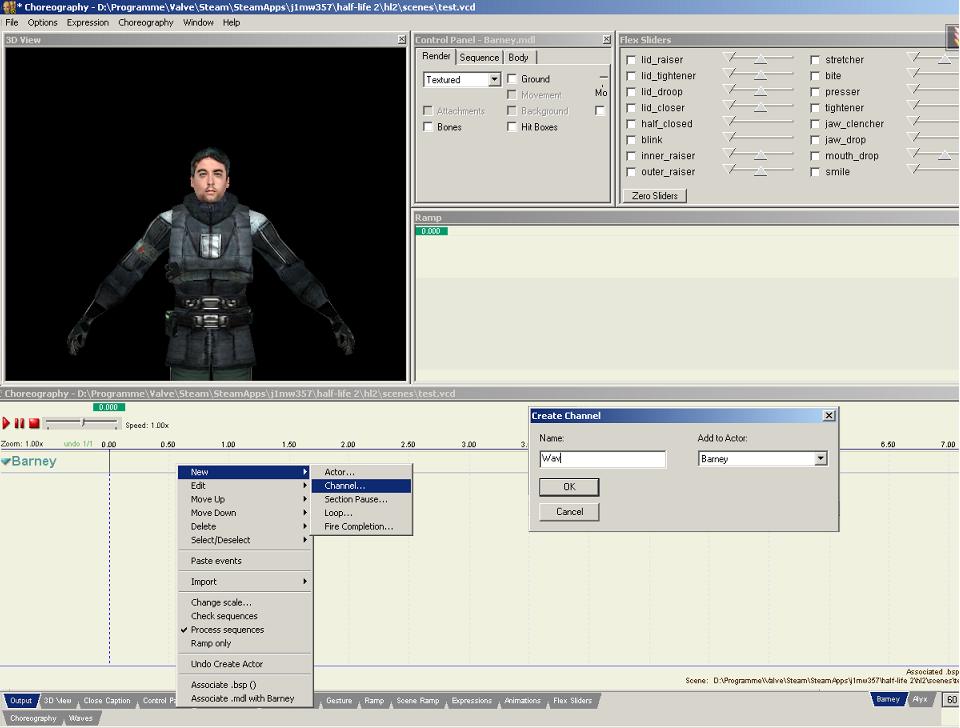
Task: Choose Actor... from the submenu
Action: [x=361, y=472]
